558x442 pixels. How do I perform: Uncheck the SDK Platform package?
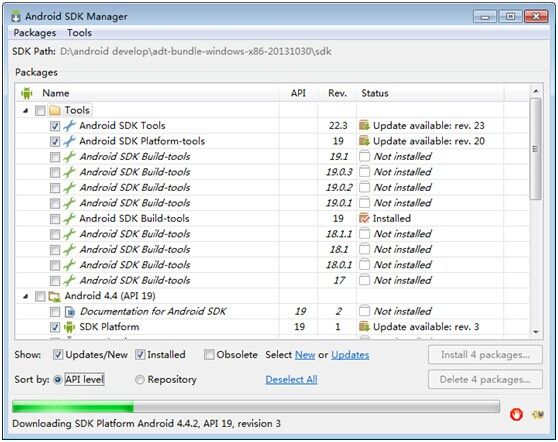(x=55, y=327)
